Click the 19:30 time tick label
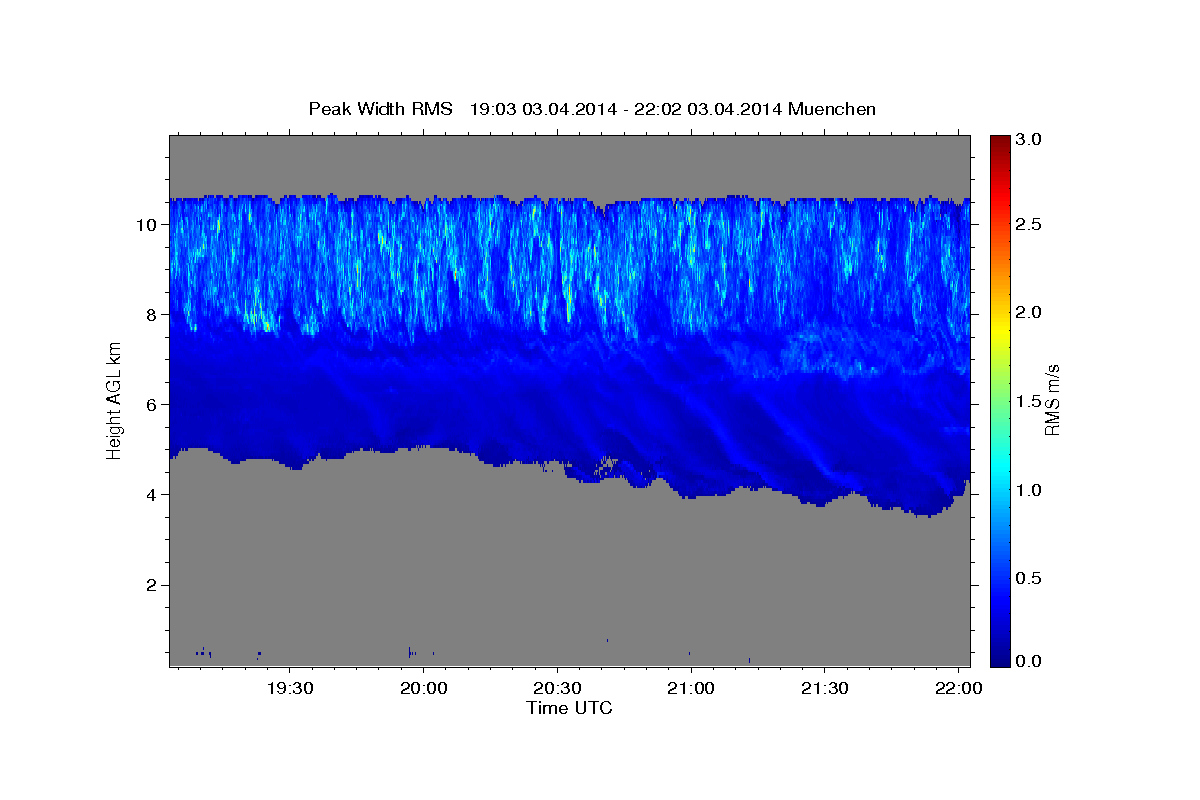This screenshot has height=800, width=1200. pos(290,689)
